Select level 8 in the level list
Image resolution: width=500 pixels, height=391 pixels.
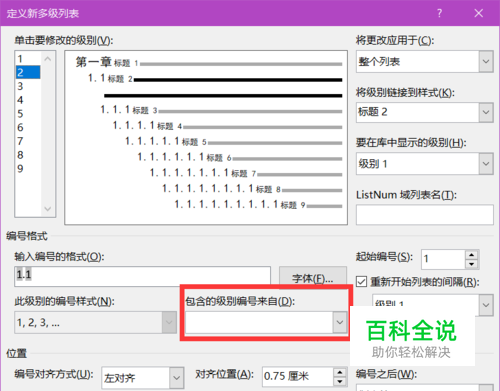point(28,155)
